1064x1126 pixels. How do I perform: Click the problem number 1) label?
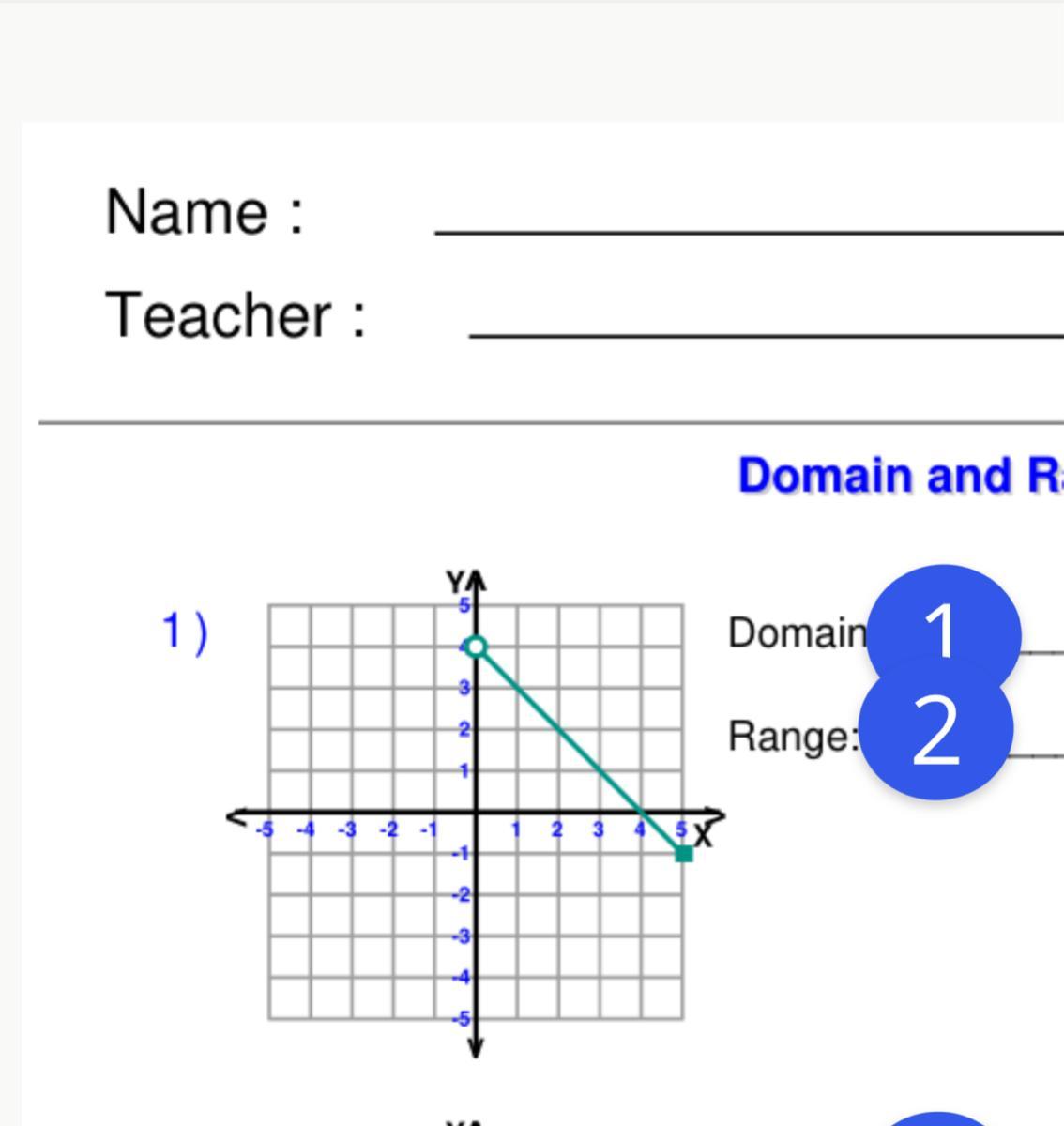185,631
